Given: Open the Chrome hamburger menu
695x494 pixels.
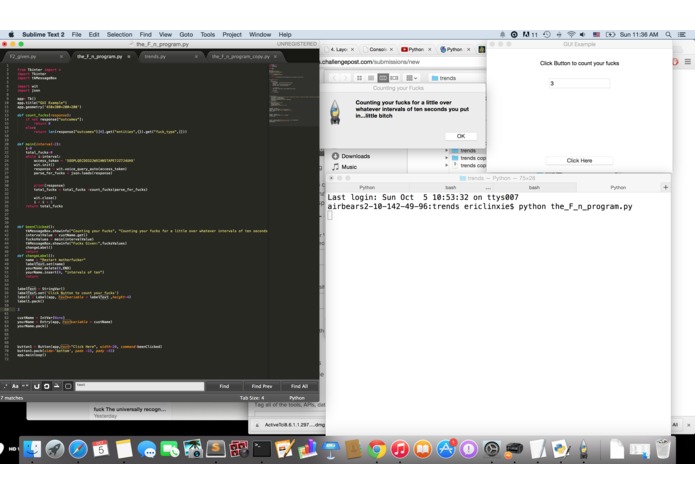Looking at the screenshot, I should 687,62.
